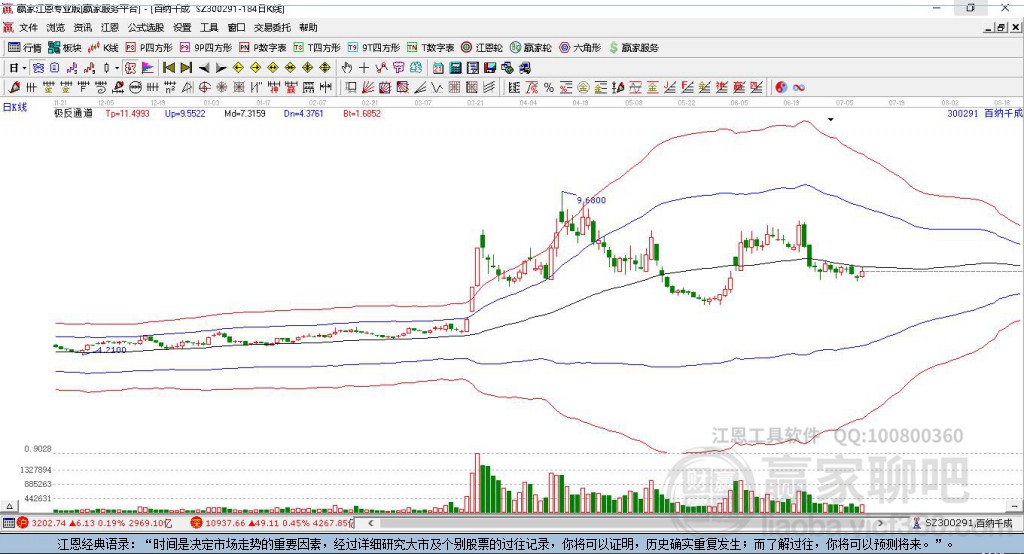
Task: Click the Tp=11.4993 indicator value
Action: pyautogui.click(x=127, y=114)
